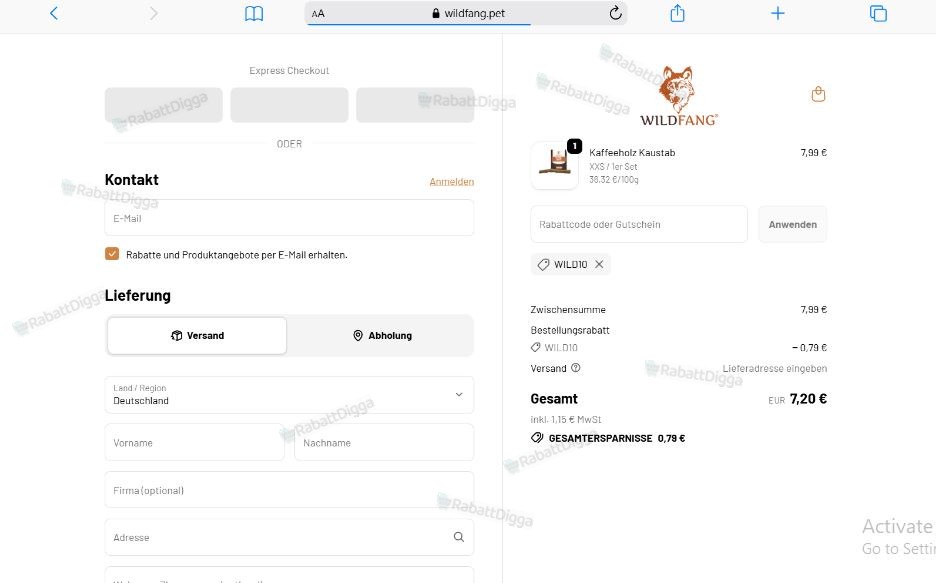Switch to the Abholung pickup option
The height and width of the screenshot is (583, 936).
[382, 335]
